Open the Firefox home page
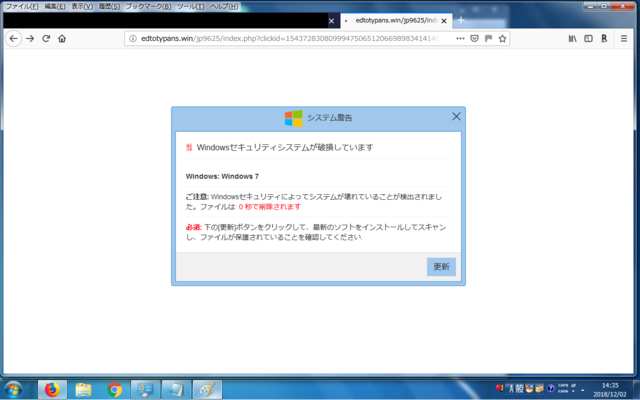Viewport: 640px width, 400px height. 62,38
